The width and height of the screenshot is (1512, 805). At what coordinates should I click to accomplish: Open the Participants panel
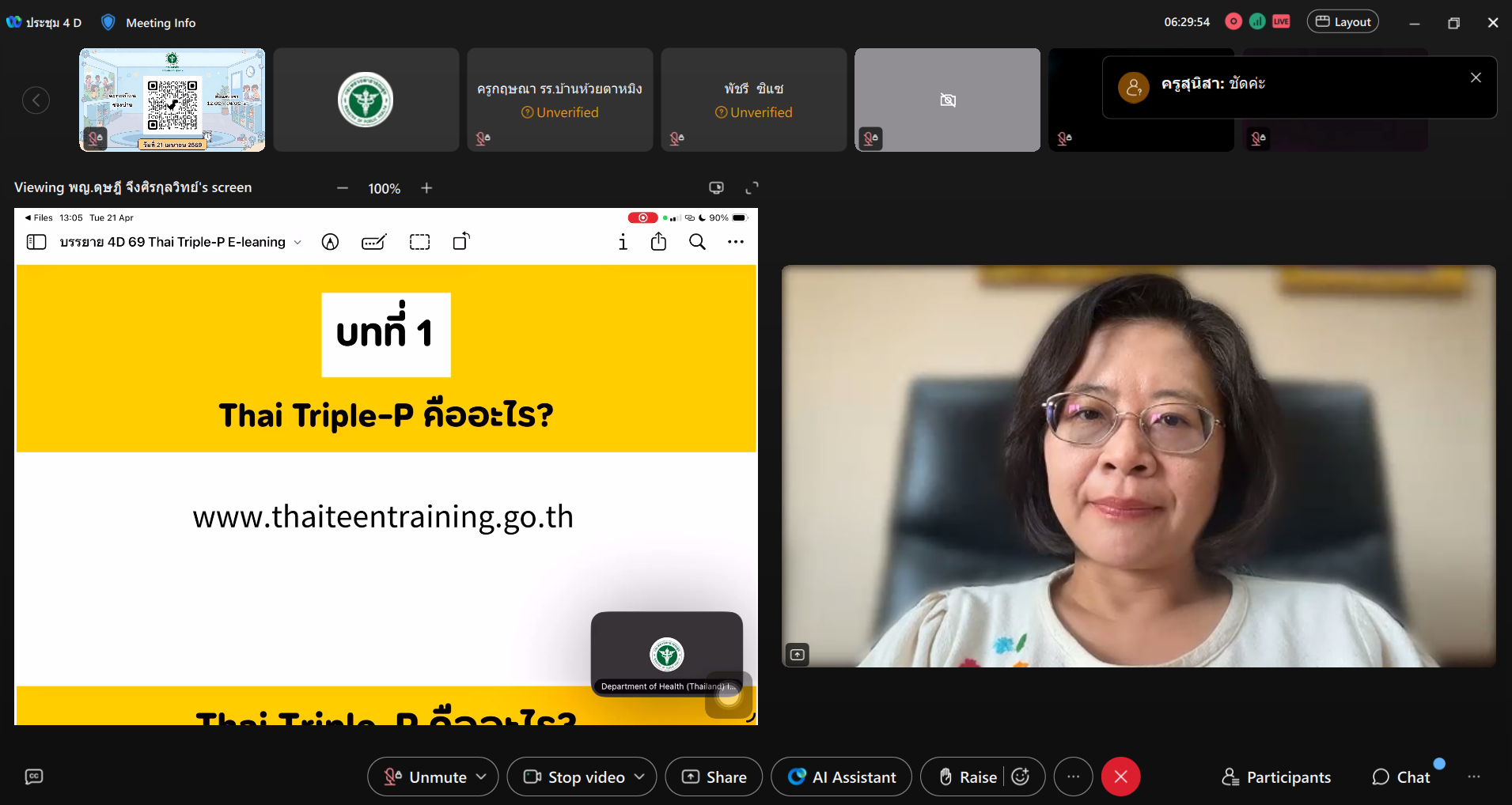tap(1276, 777)
